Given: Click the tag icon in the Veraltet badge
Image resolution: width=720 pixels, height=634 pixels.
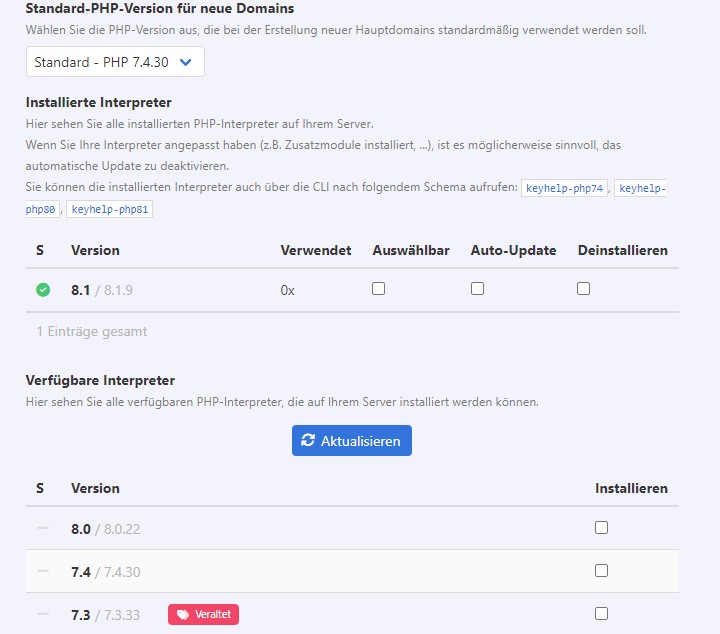Looking at the screenshot, I should (x=181, y=614).
